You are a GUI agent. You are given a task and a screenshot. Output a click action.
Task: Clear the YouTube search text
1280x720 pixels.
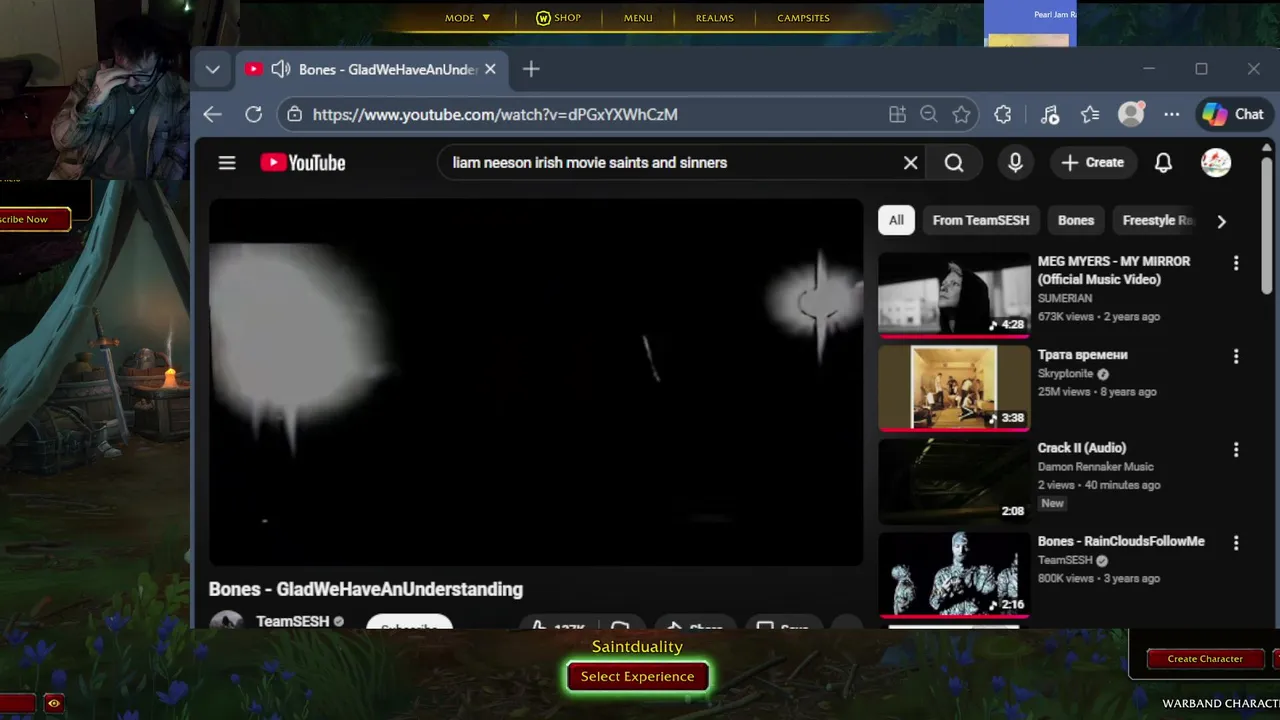[910, 162]
